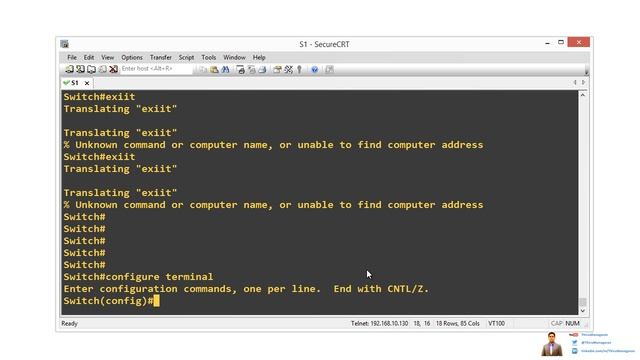Click the 'VT100' emulation status entry
Image resolution: width=640 pixels, height=360 pixels.
496,323
